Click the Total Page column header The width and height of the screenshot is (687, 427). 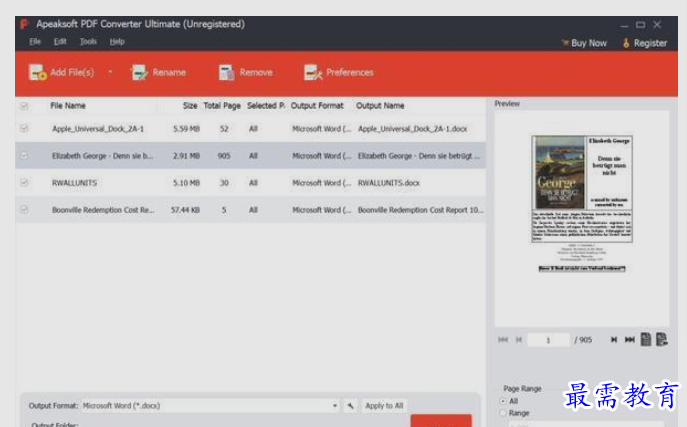(222, 106)
